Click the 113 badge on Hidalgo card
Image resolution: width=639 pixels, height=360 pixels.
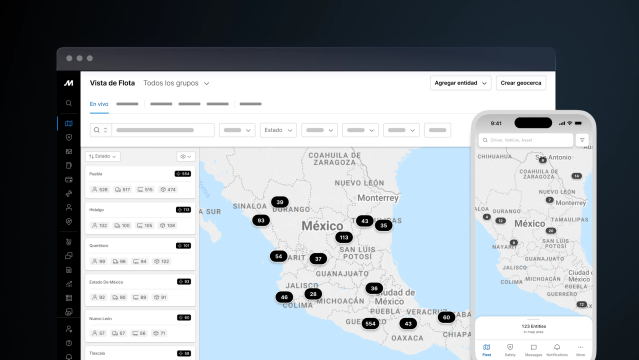coord(183,210)
